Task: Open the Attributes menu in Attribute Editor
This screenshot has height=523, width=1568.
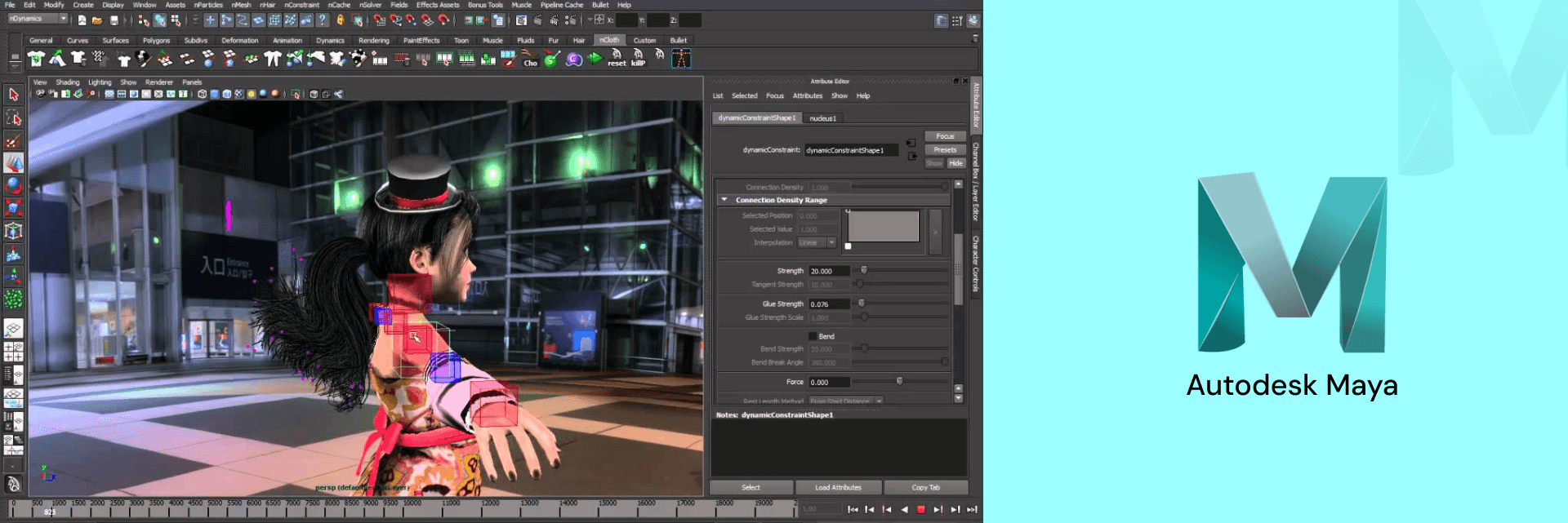Action: (x=808, y=96)
